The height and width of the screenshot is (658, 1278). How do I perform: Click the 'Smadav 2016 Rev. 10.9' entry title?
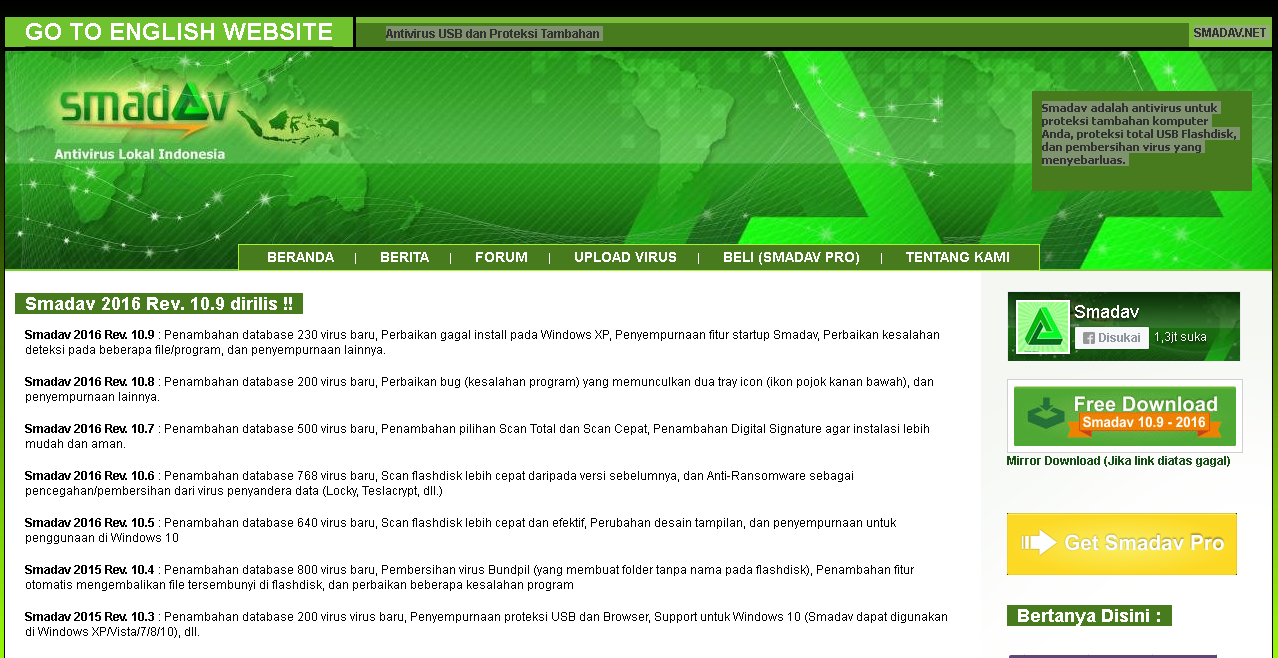pos(90,335)
